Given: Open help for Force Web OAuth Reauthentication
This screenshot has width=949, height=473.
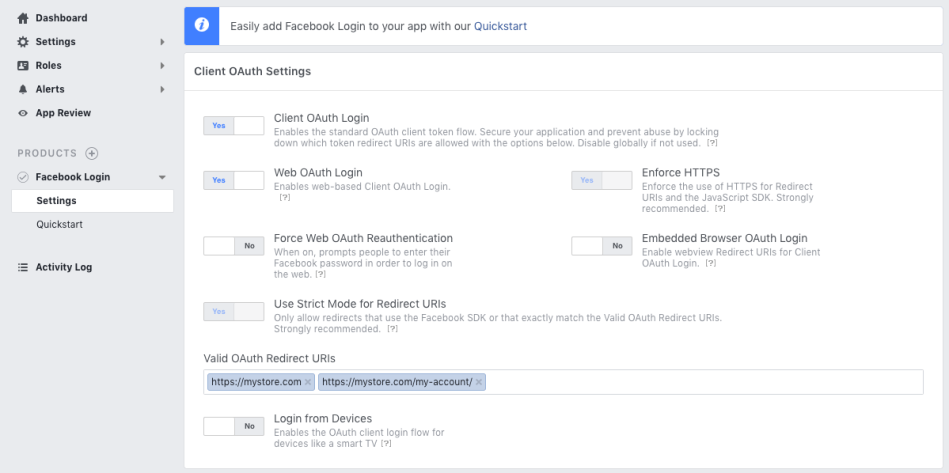Looking at the screenshot, I should coord(321,275).
